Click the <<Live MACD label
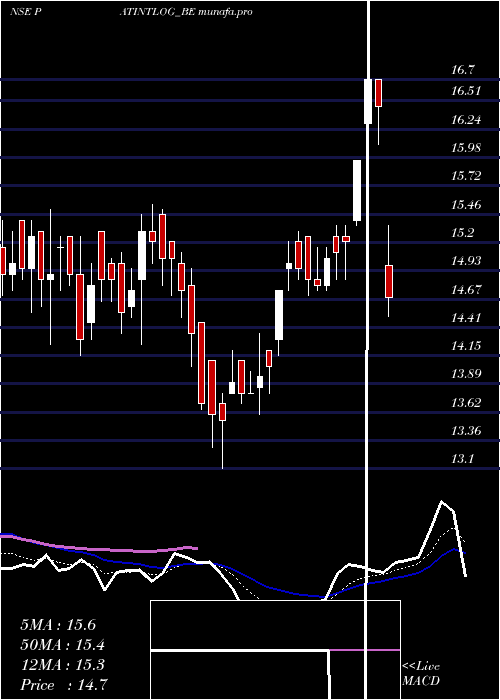 point(421,673)
